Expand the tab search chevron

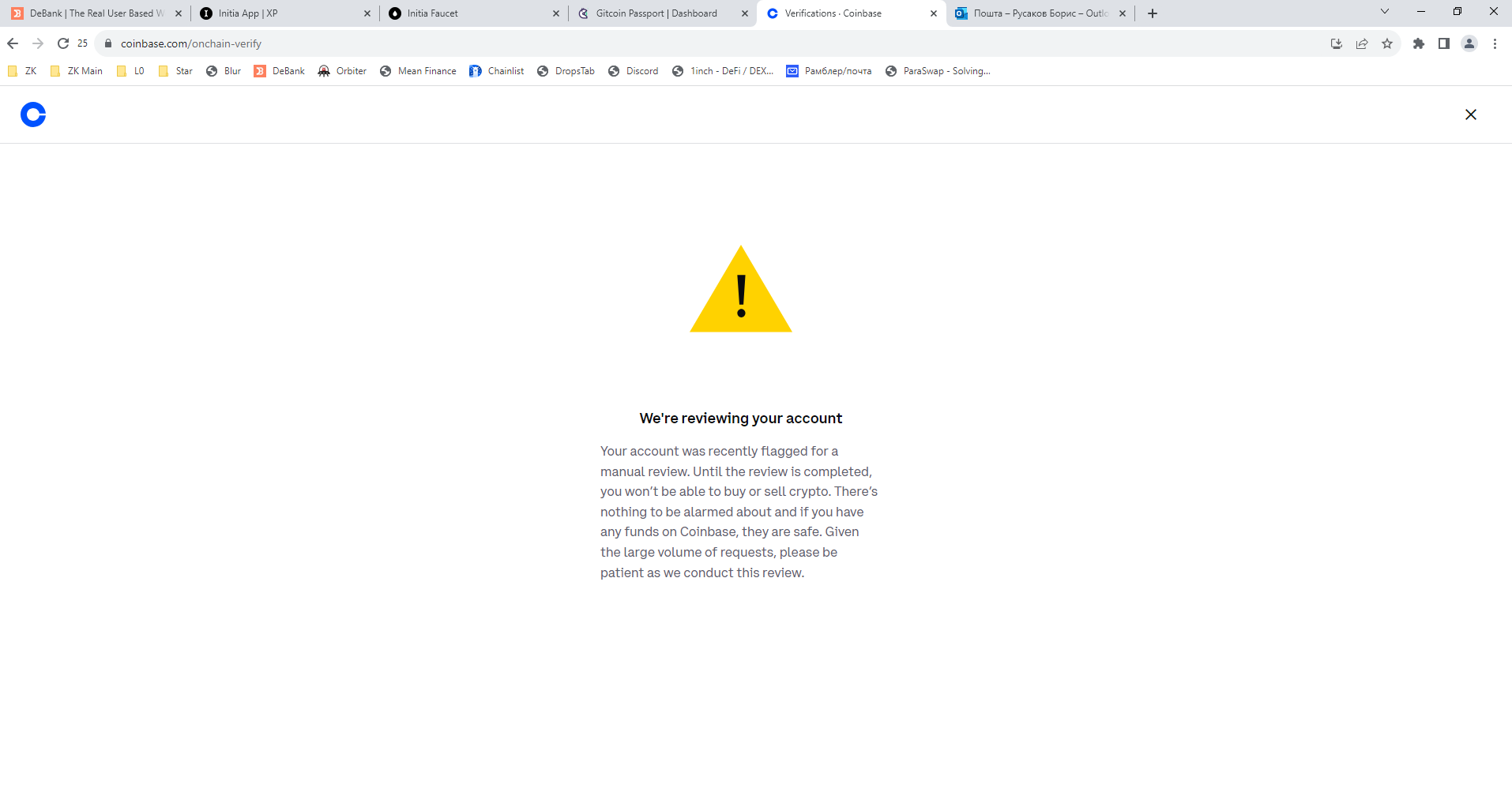tap(1385, 12)
